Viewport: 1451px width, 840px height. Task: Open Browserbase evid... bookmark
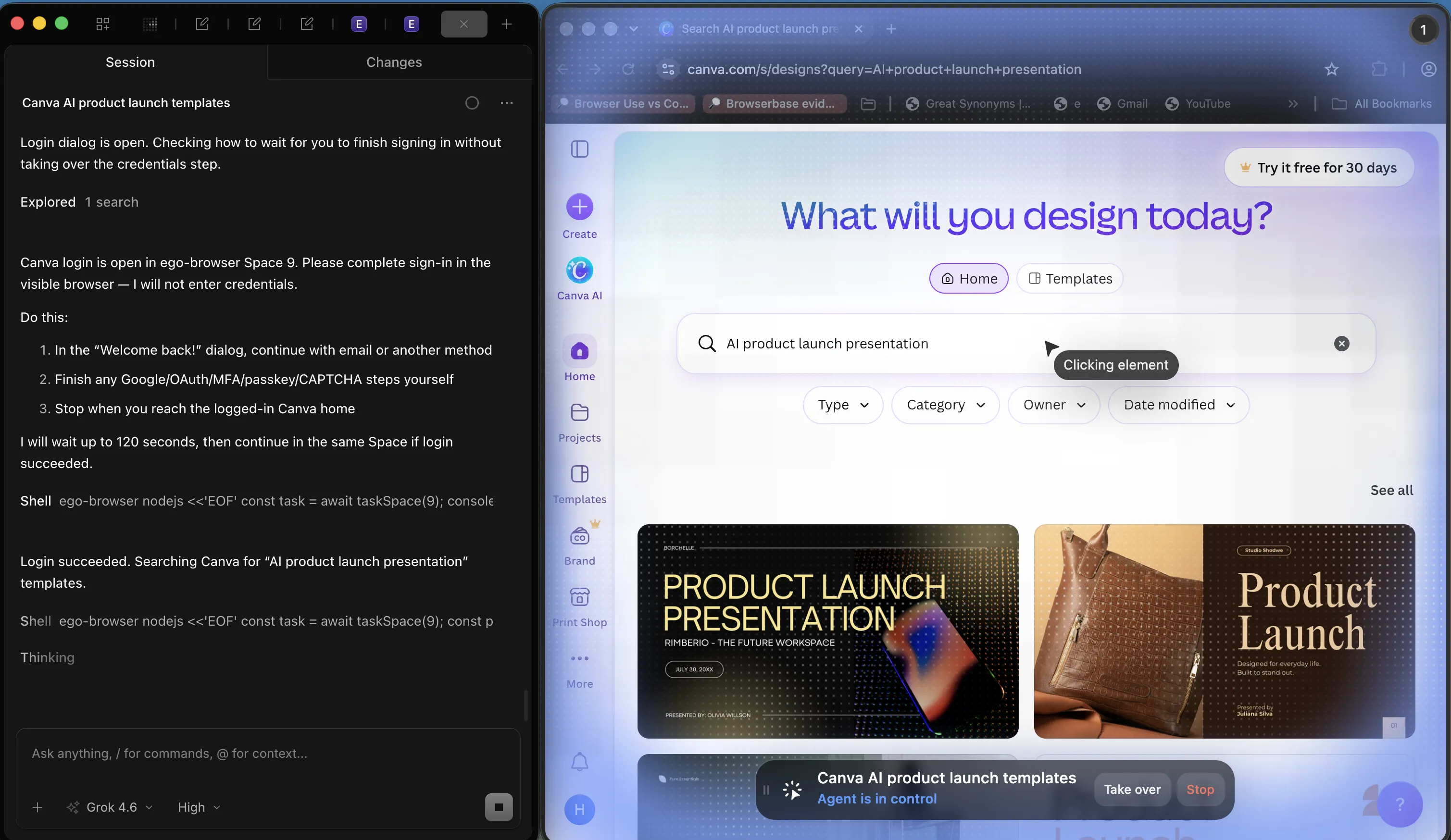click(774, 104)
